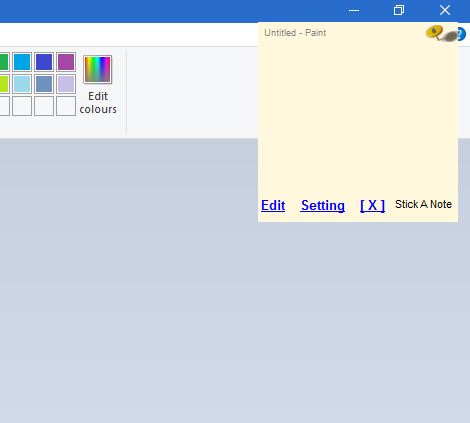The width and height of the screenshot is (470, 423).
Task: Pick the lime colour swatch
Action: click(4, 84)
